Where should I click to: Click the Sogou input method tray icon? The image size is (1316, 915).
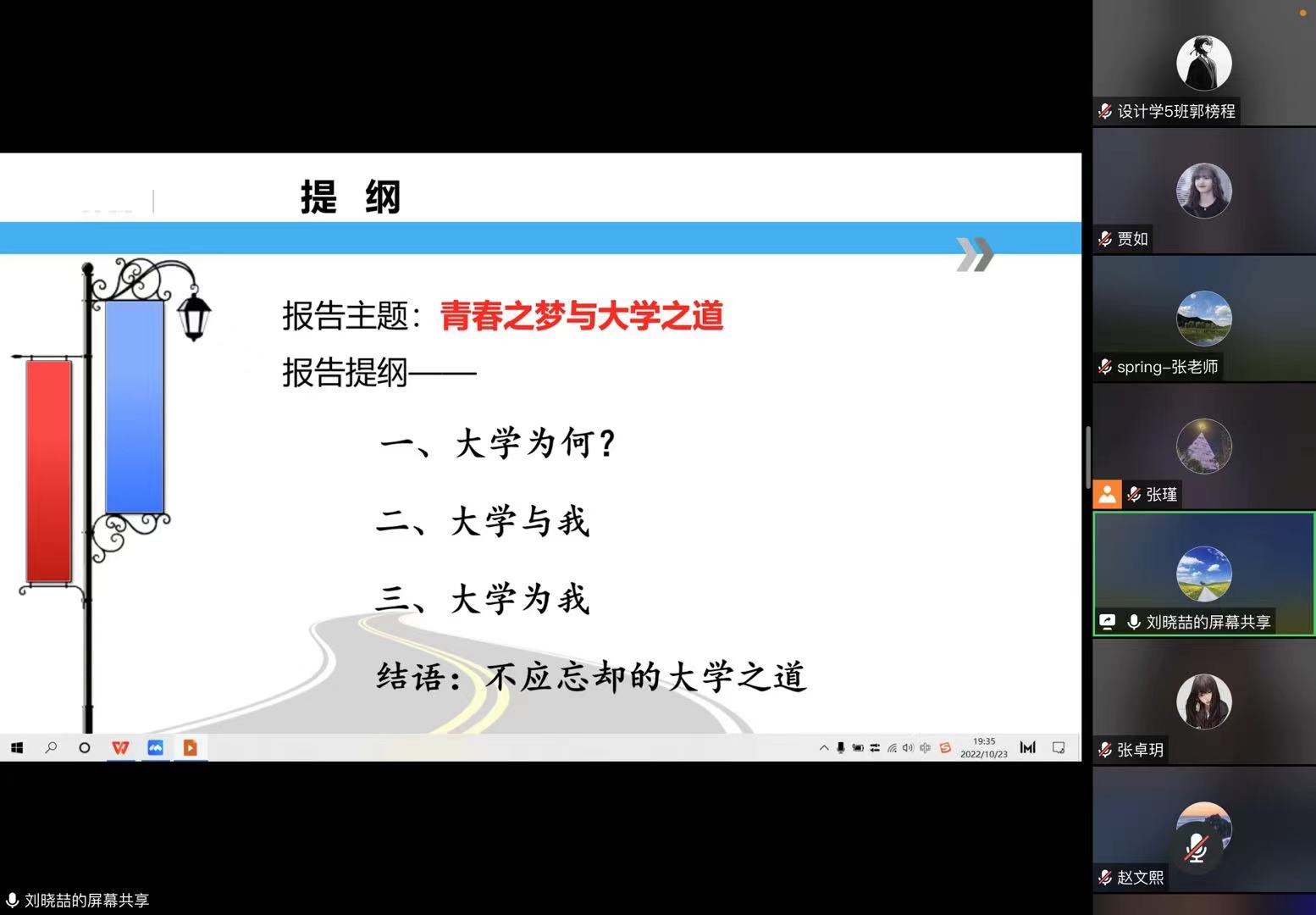tap(945, 747)
